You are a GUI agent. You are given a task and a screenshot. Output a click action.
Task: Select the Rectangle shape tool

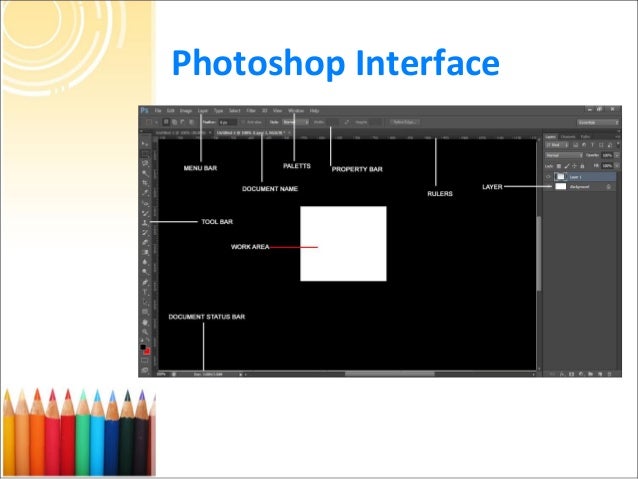tap(144, 312)
